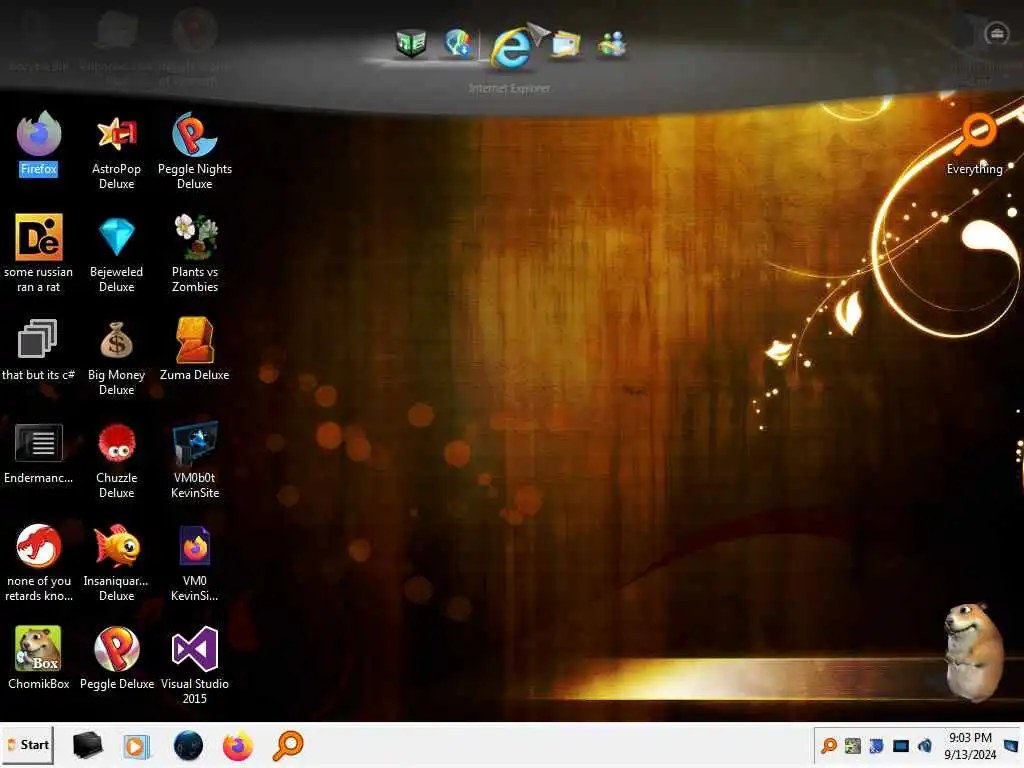Click the globe download icon in the top dock
This screenshot has width=1024, height=768.
point(458,44)
